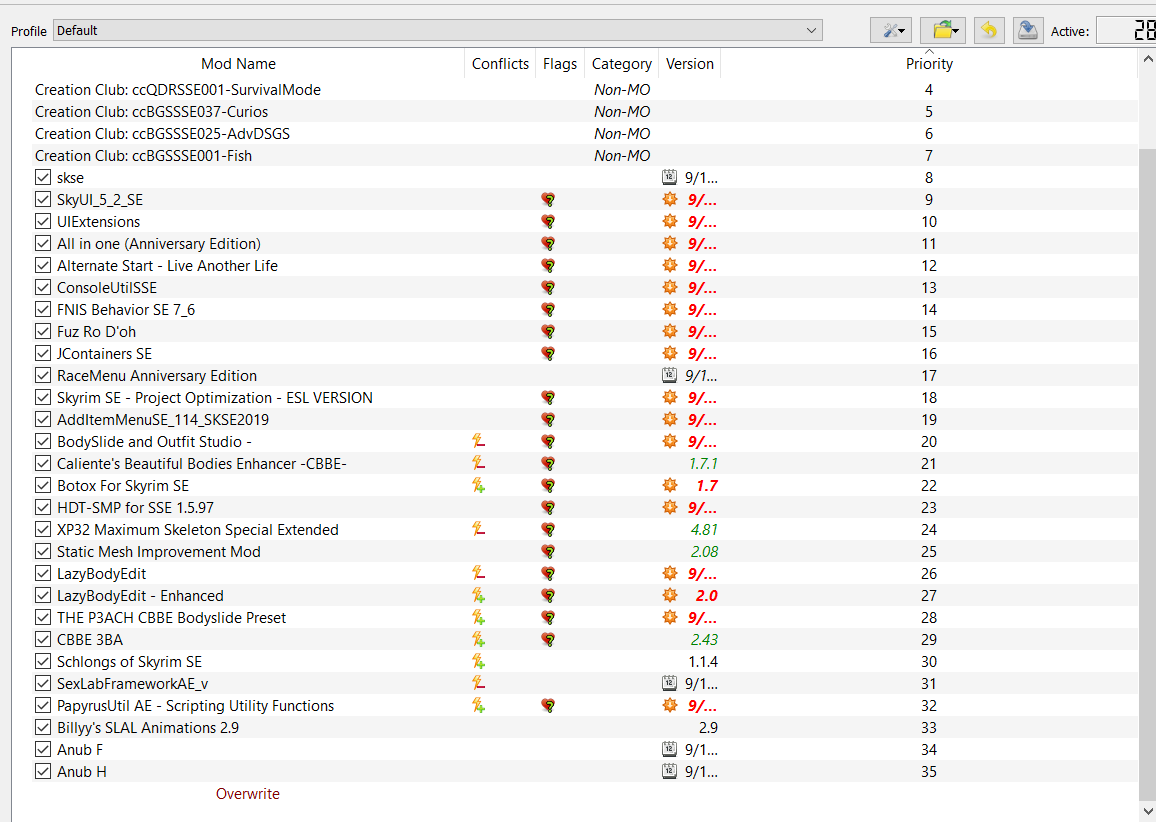
Task: Sort by the Mod Name column header
Action: (x=238, y=63)
